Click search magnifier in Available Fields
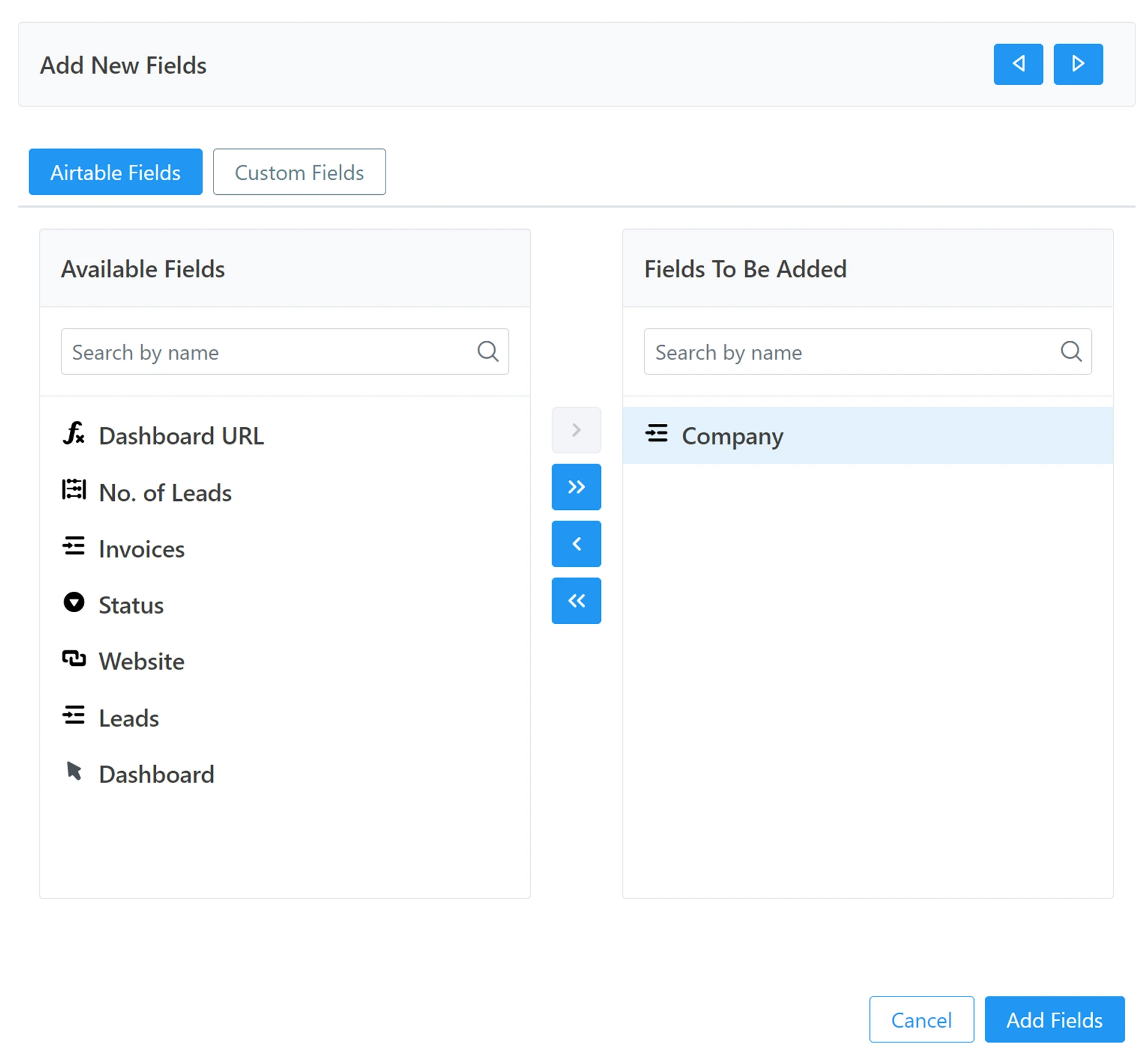The height and width of the screenshot is (1064, 1148). pos(488,351)
